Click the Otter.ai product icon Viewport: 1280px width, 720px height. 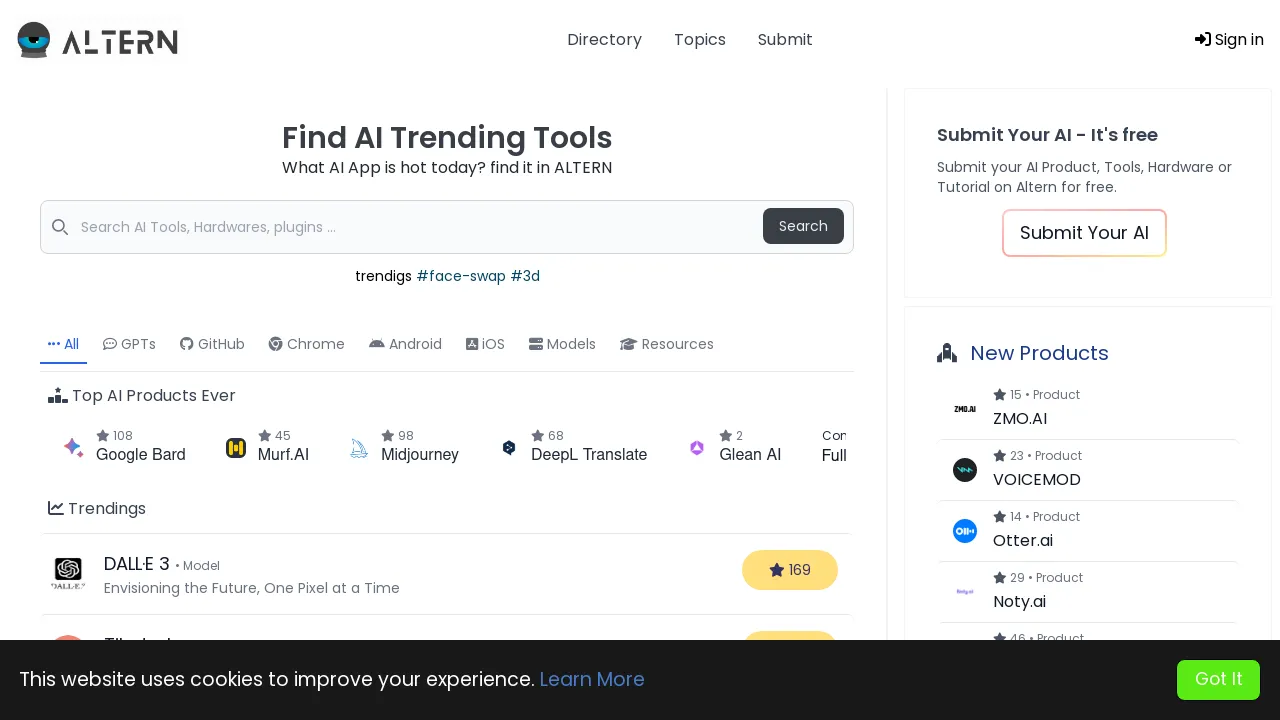tap(964, 531)
